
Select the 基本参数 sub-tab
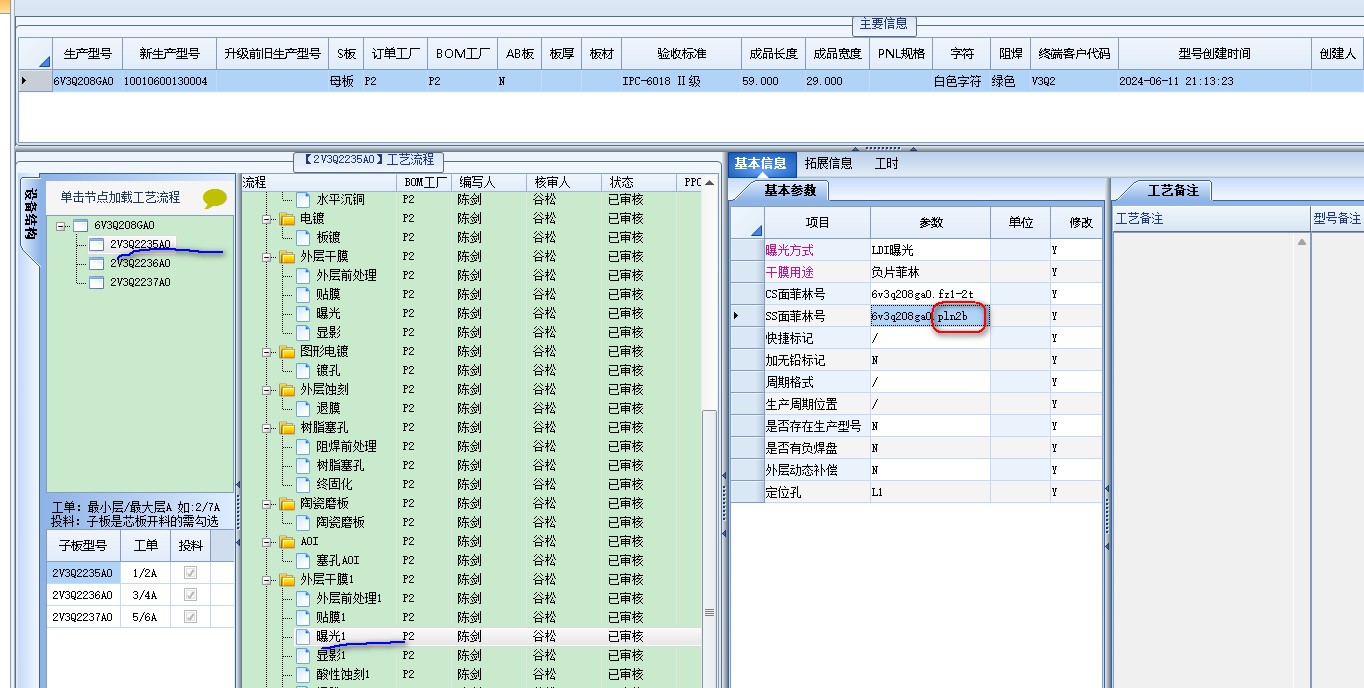(789, 190)
